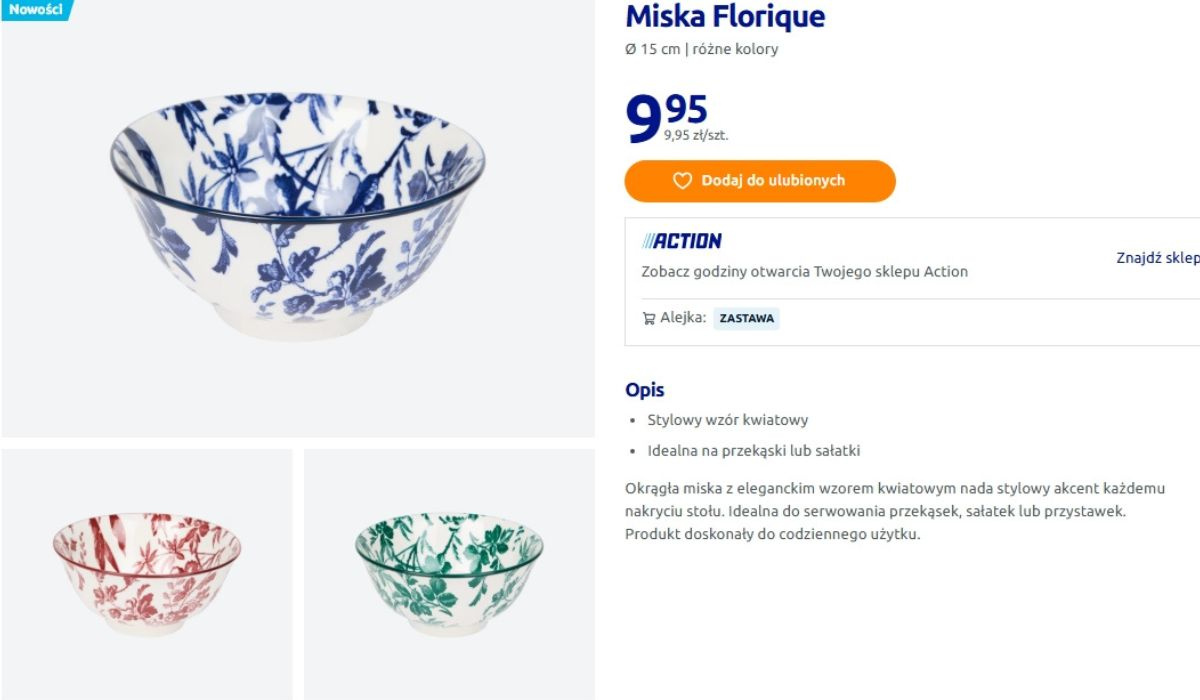The image size is (1200, 700).
Task: Click the Stylowy wzór kwiatowy bullet point
Action: tap(727, 420)
